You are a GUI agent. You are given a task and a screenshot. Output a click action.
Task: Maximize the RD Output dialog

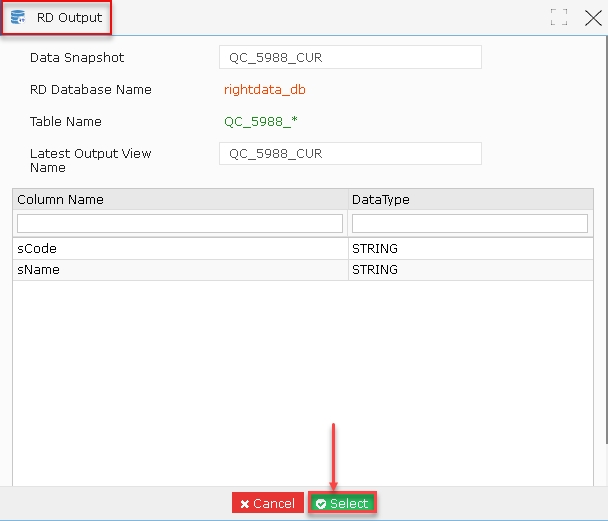pos(559,17)
